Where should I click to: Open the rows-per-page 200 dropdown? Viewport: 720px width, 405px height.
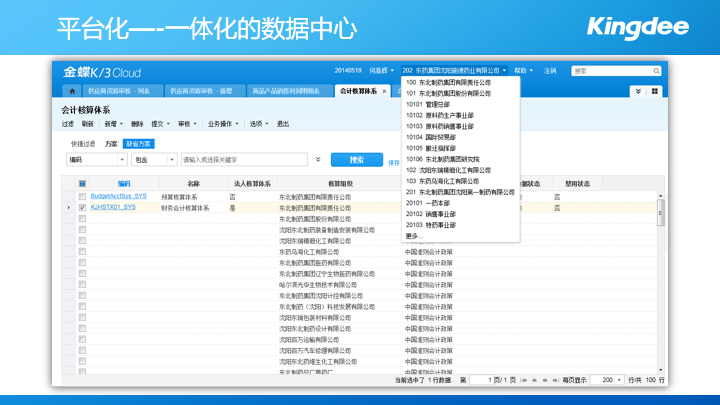[x=619, y=380]
